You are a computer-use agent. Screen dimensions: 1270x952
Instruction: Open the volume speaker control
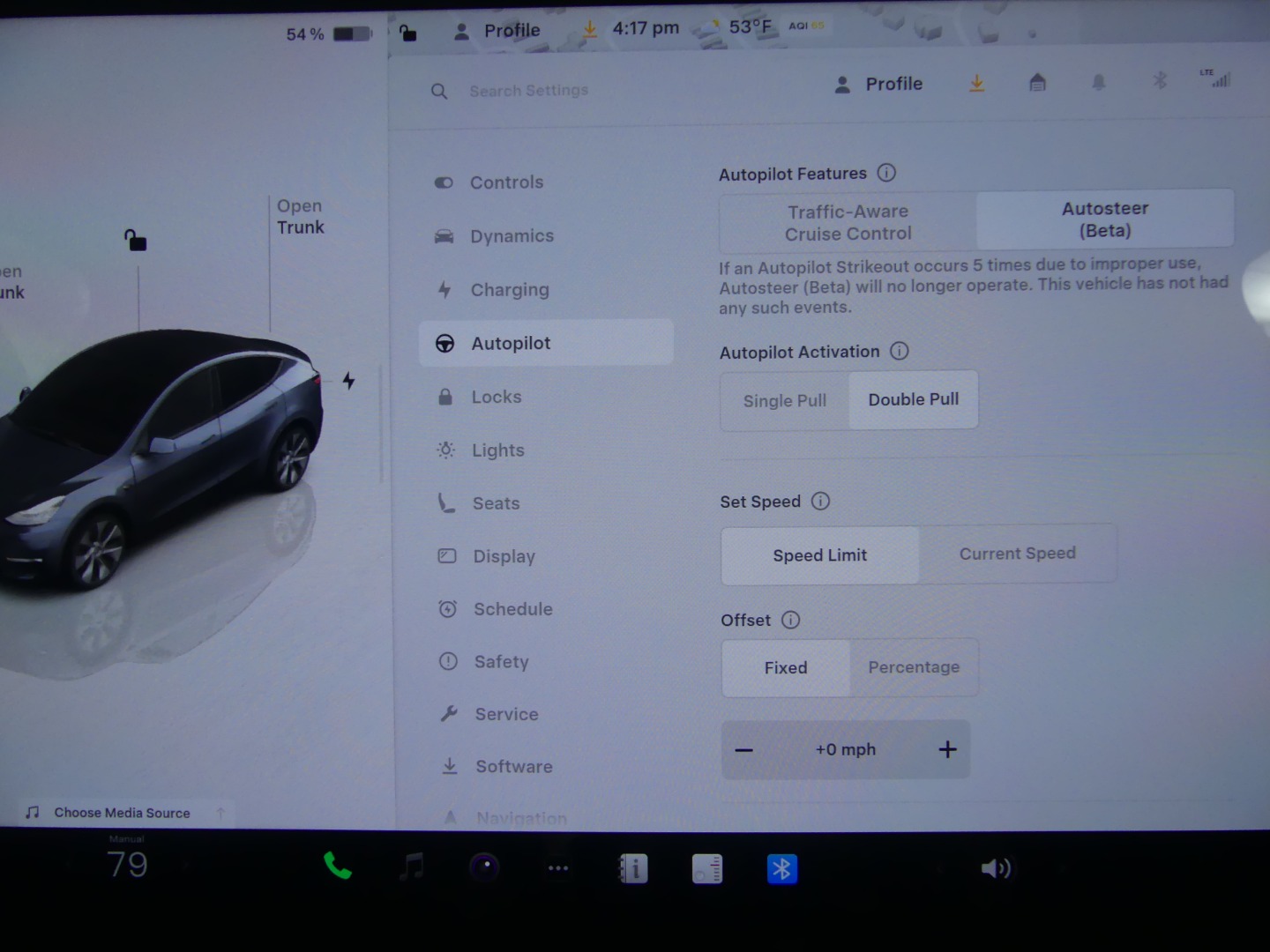click(996, 869)
